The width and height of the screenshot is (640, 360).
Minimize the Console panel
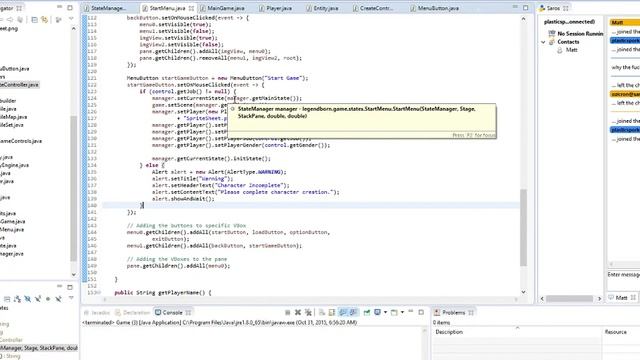point(411,312)
